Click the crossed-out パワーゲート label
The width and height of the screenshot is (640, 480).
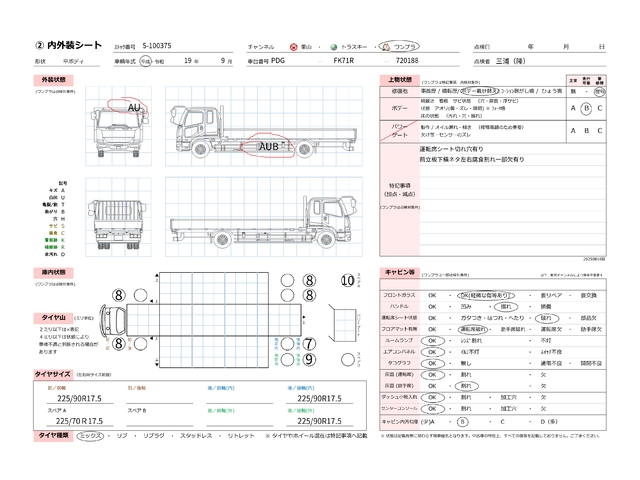(x=400, y=131)
